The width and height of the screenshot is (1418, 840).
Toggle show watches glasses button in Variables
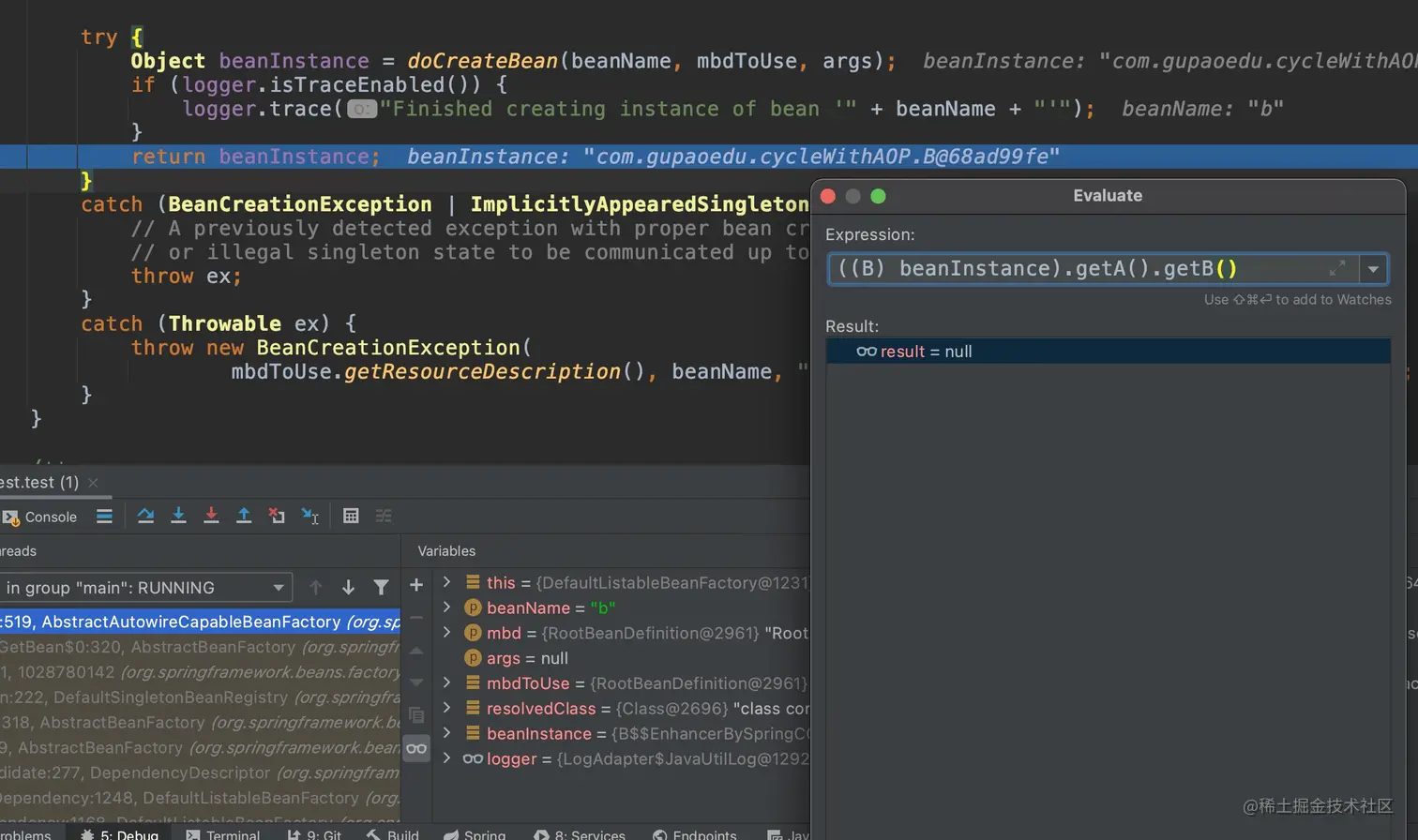416,748
